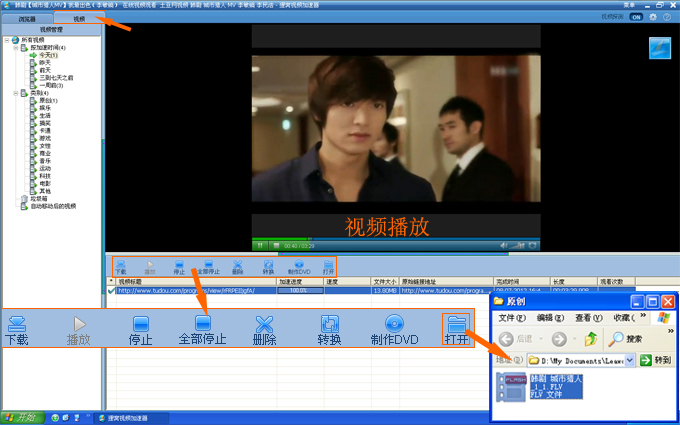Select the 自动移动后的视频 item
The image size is (680, 425).
coord(53,206)
